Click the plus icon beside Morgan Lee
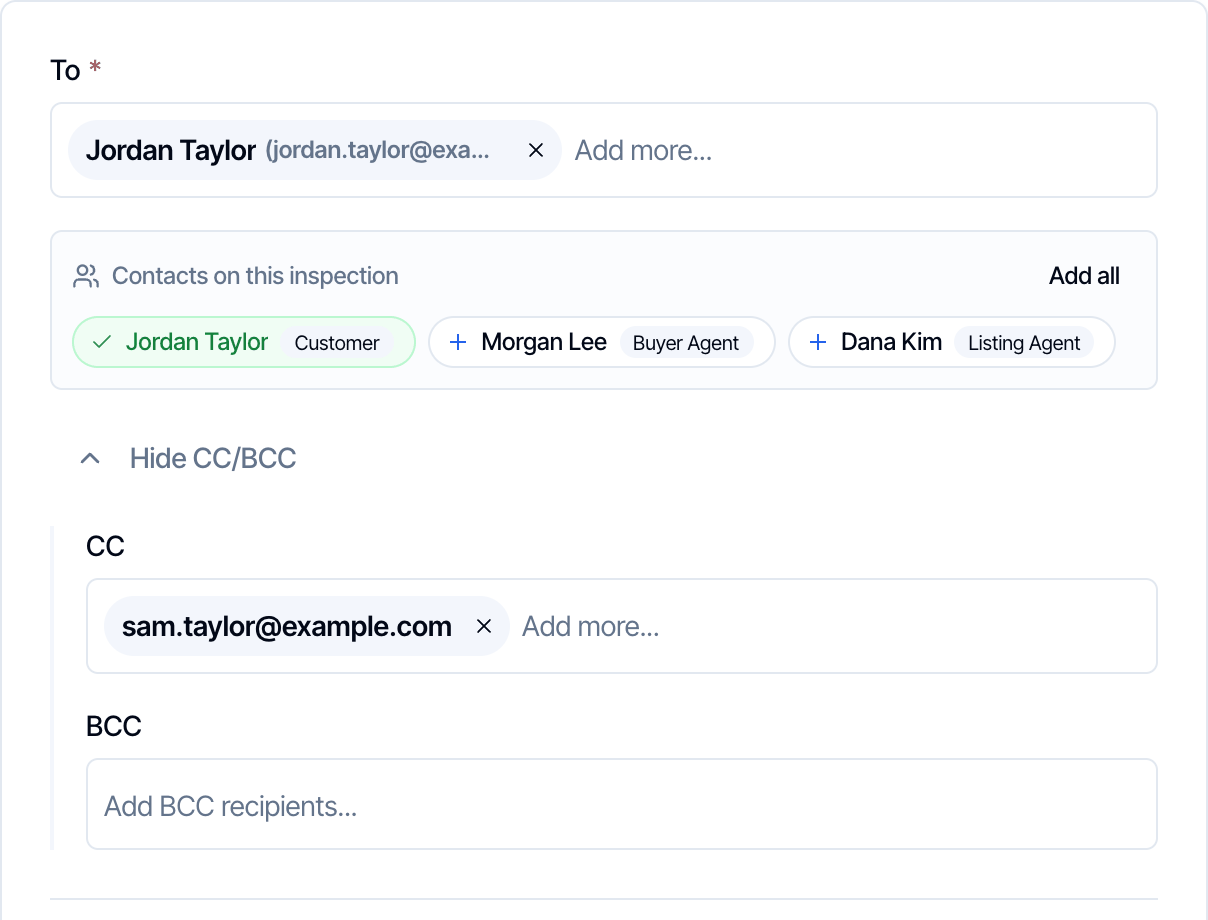 (458, 342)
